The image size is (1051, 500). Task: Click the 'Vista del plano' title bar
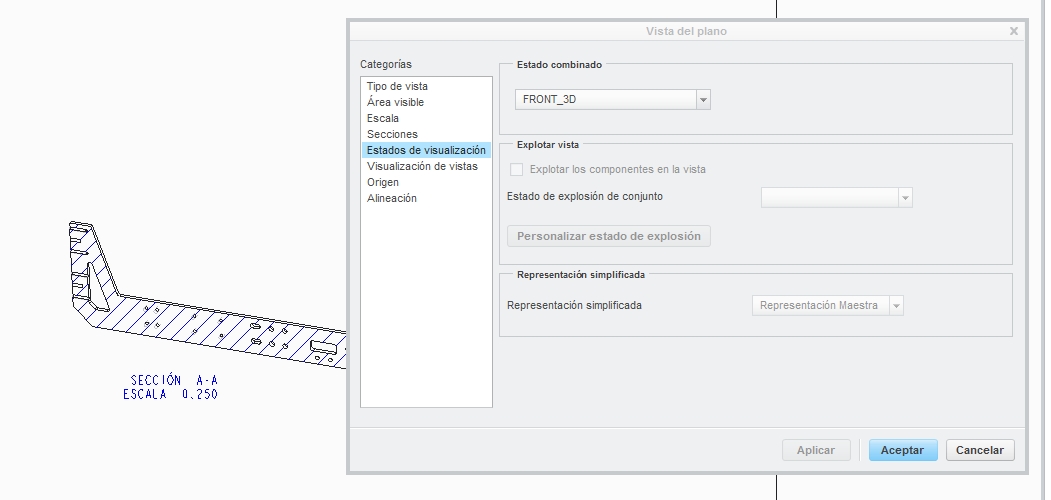(686, 31)
